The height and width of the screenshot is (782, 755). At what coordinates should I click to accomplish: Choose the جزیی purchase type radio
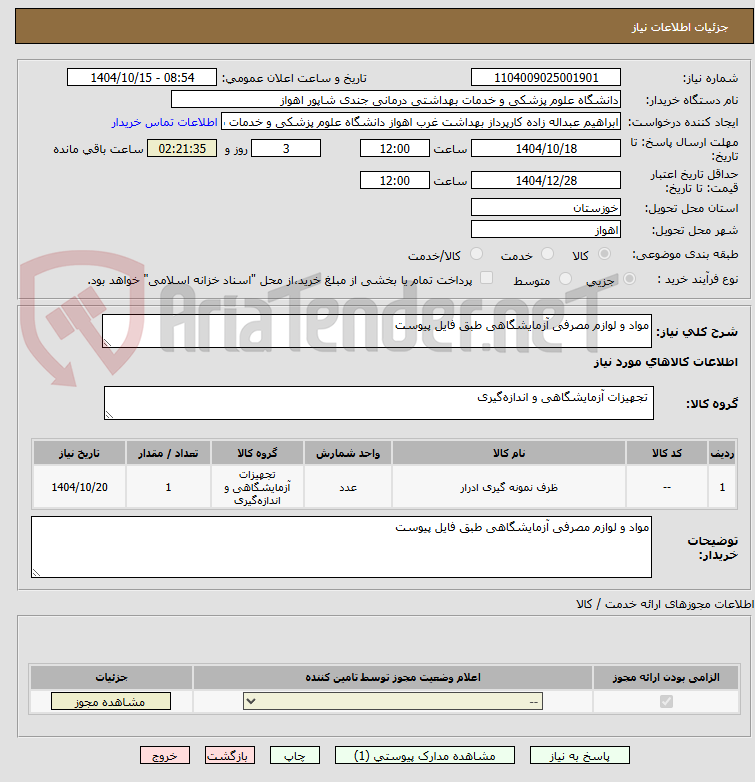(629, 279)
